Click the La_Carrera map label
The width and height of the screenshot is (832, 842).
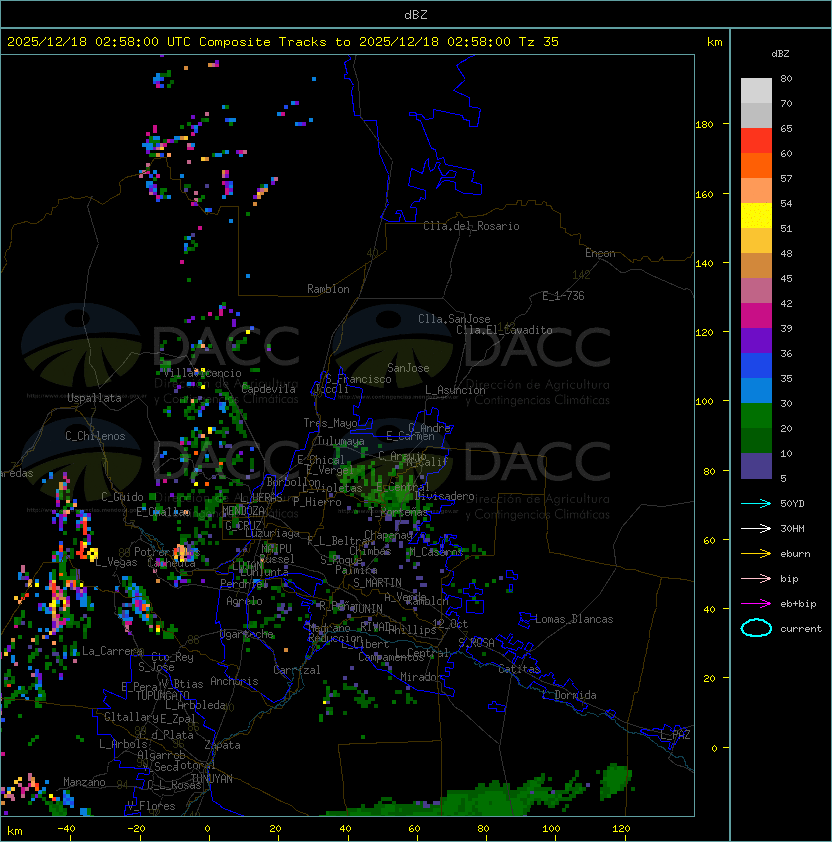coord(112,651)
